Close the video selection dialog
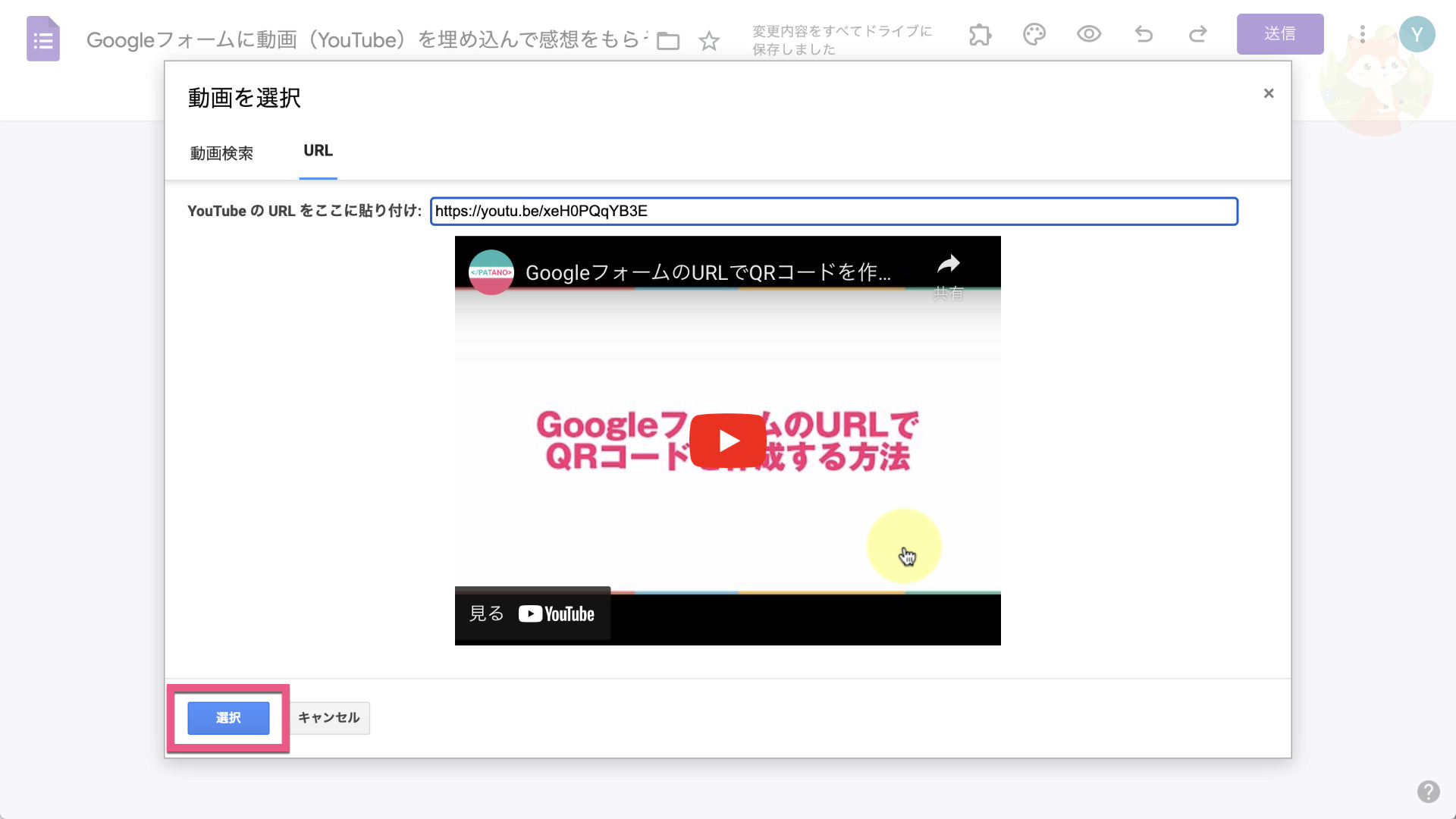The height and width of the screenshot is (819, 1456). pyautogui.click(x=1269, y=93)
